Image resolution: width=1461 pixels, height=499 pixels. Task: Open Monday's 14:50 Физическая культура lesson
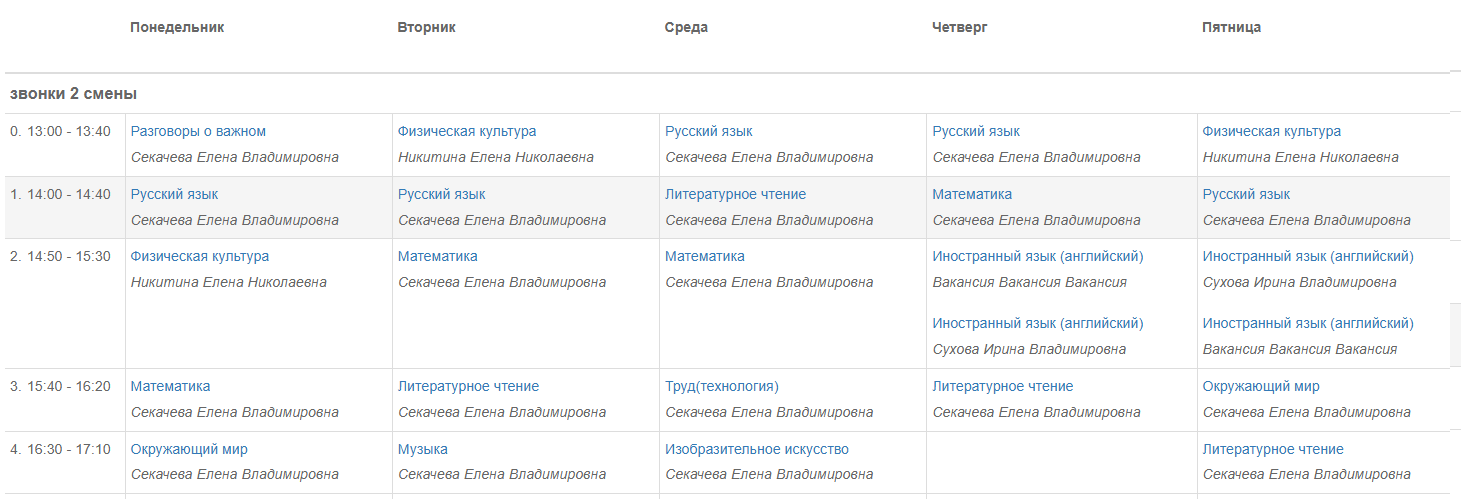[x=200, y=256]
